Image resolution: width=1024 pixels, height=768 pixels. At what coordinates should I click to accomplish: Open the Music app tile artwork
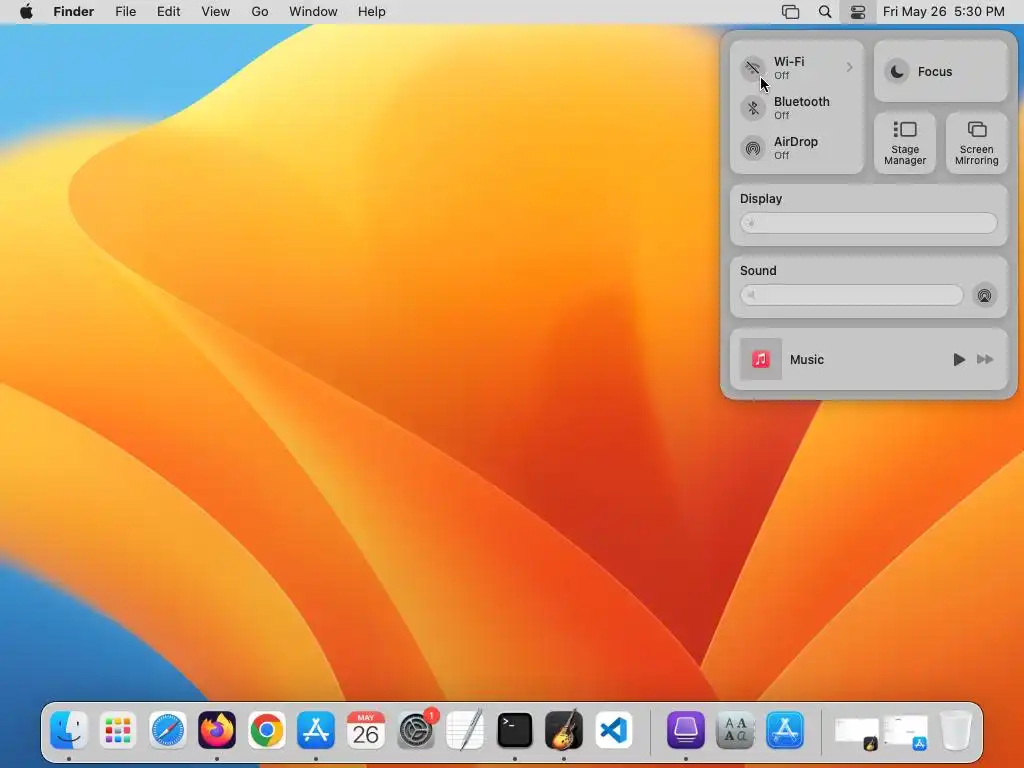(x=761, y=359)
